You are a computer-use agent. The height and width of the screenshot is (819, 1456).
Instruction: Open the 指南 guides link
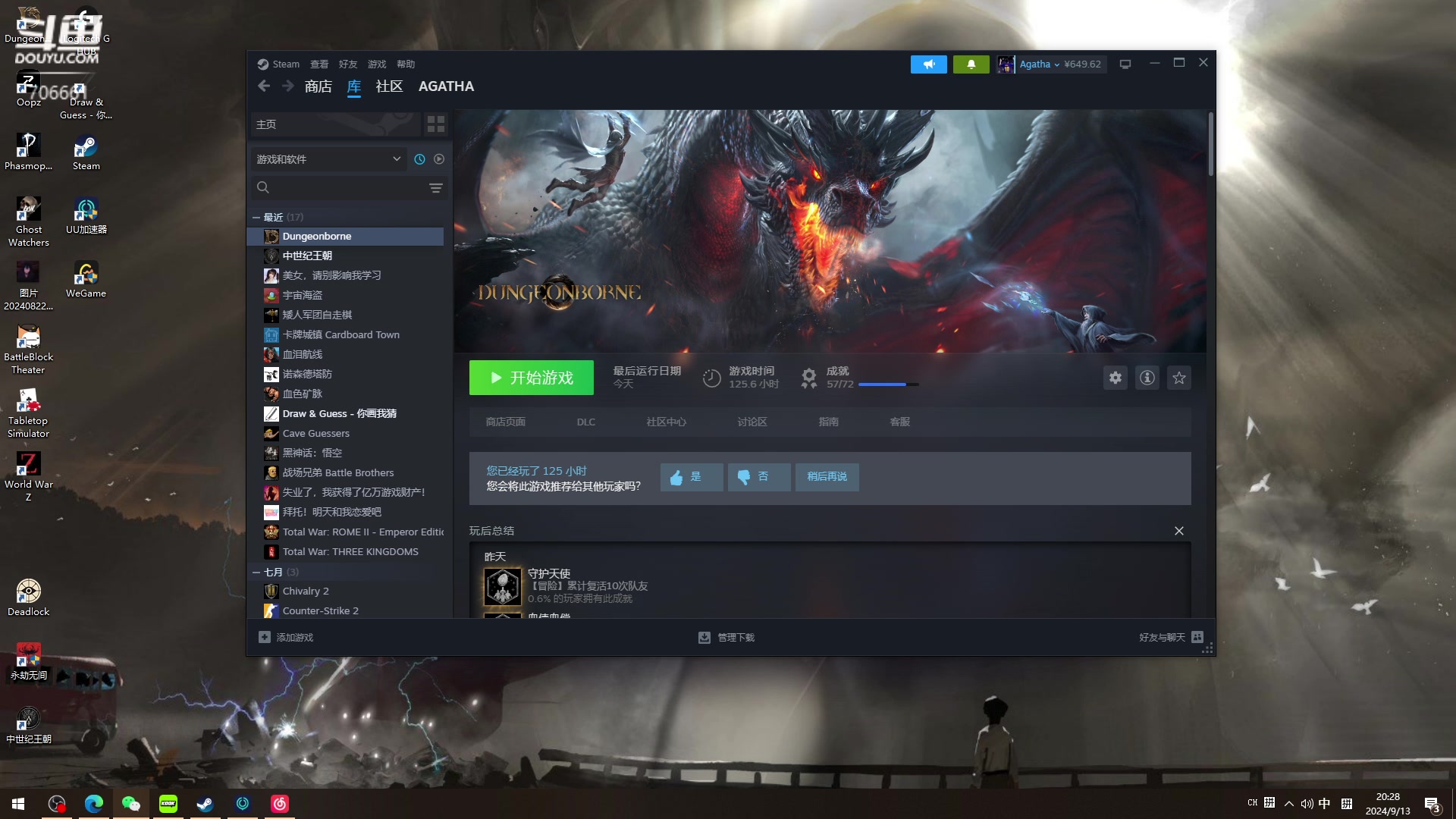coord(829,422)
